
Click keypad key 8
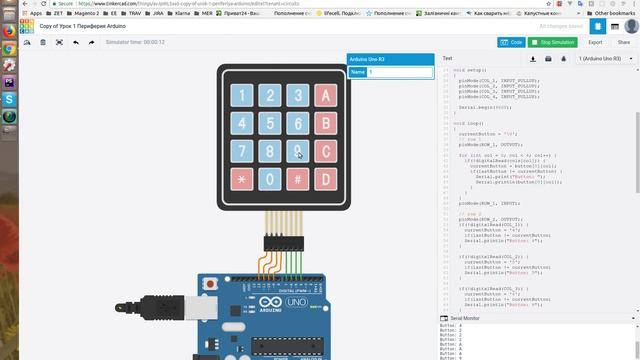click(x=270, y=151)
